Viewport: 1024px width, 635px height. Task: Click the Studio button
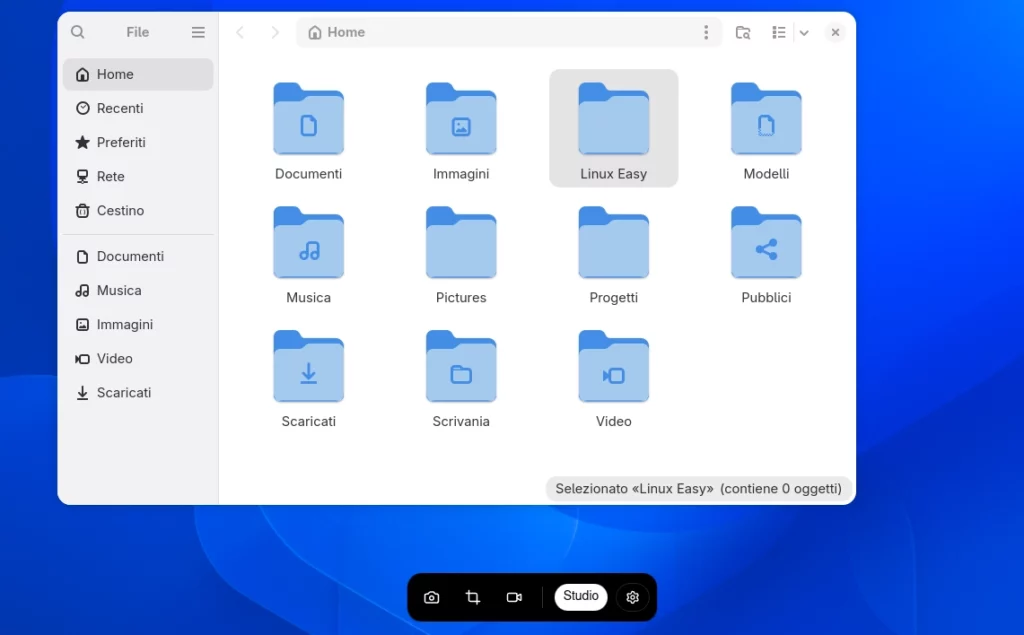coord(581,596)
